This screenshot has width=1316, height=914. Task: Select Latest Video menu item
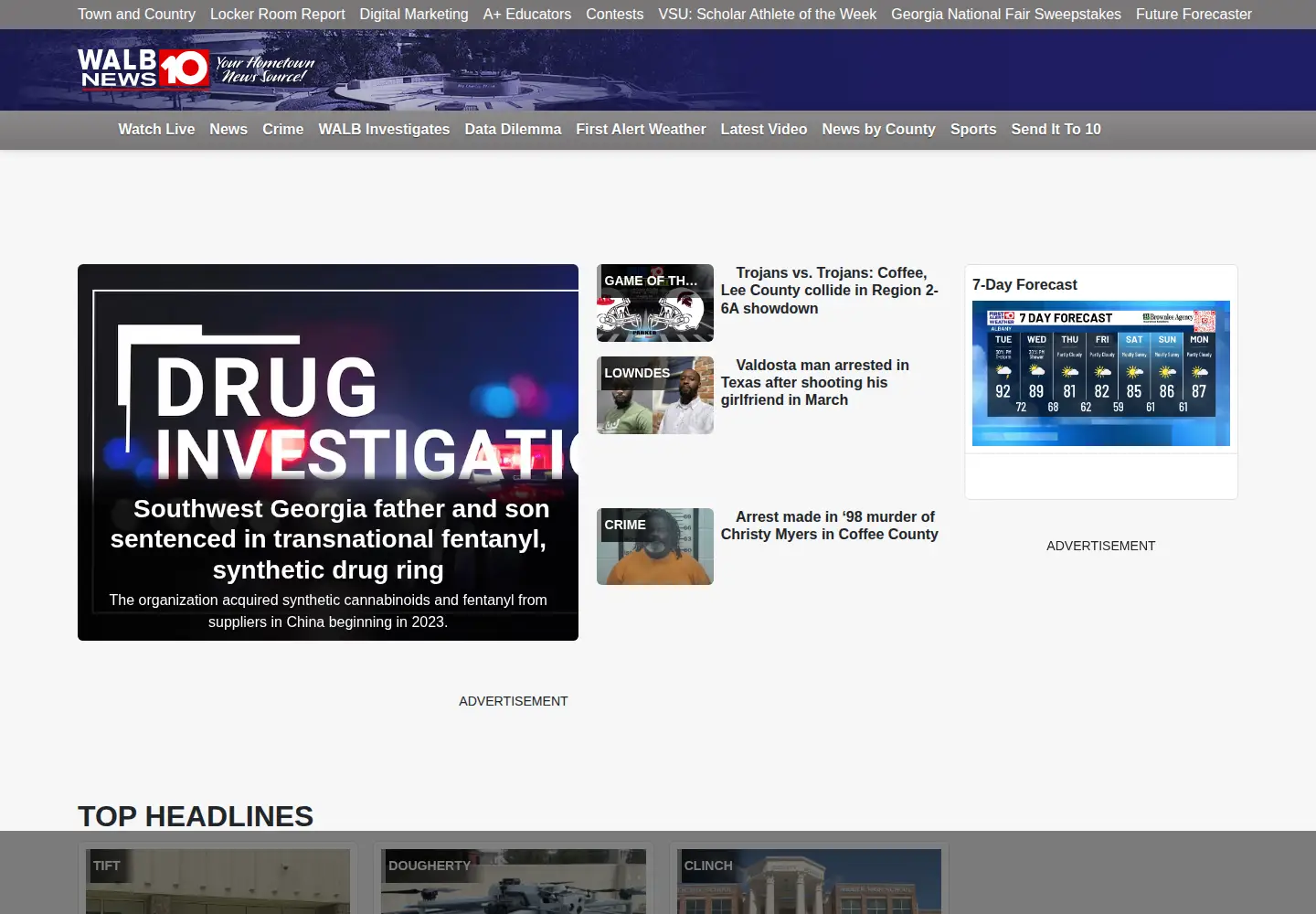point(764,130)
